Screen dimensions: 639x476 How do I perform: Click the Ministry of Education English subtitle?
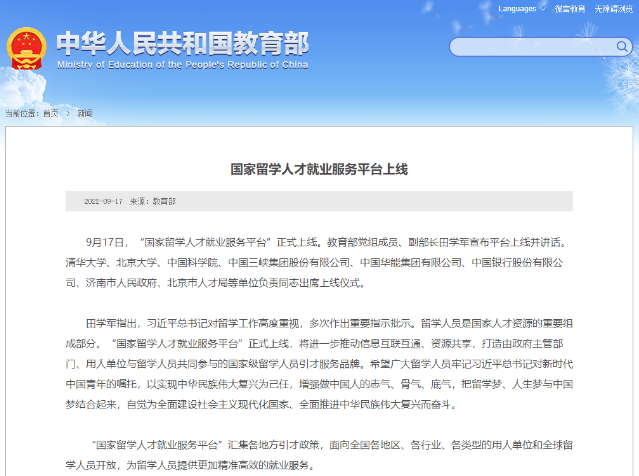click(183, 65)
